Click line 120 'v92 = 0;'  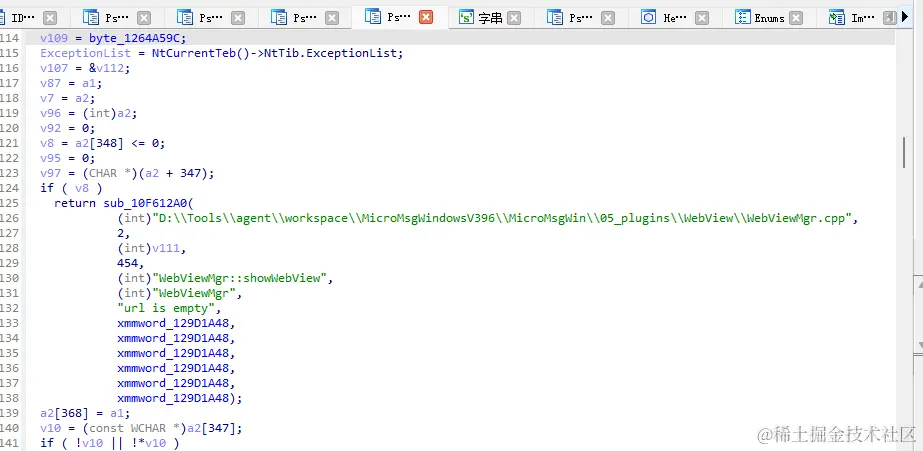pyautogui.click(x=67, y=128)
